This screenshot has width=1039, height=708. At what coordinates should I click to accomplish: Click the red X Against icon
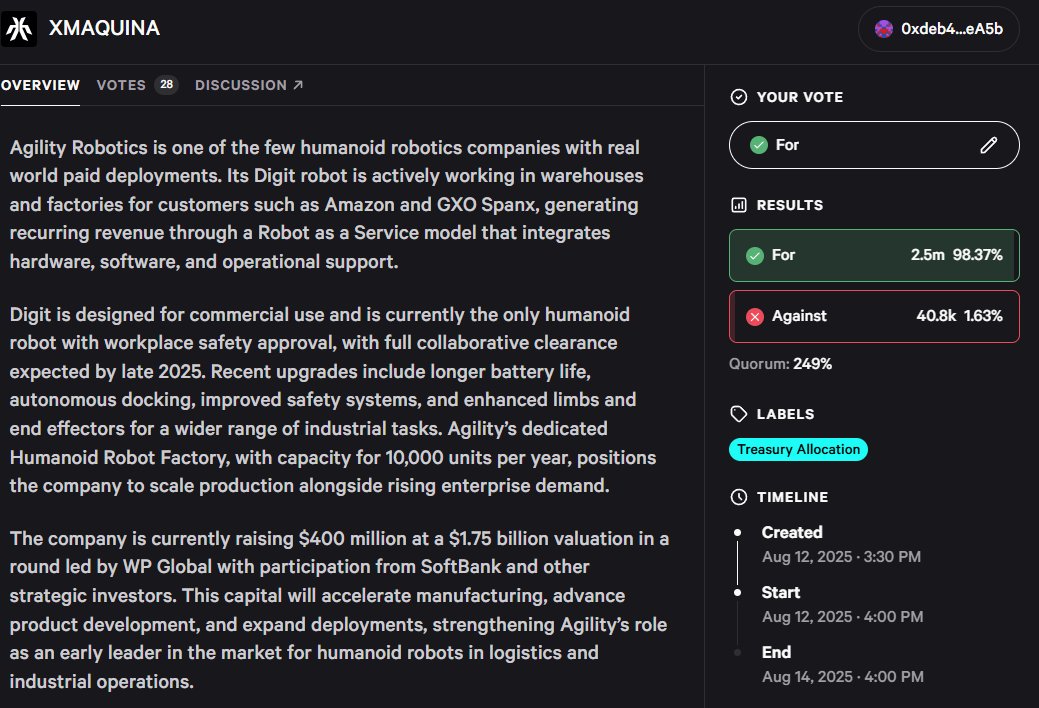click(x=755, y=316)
